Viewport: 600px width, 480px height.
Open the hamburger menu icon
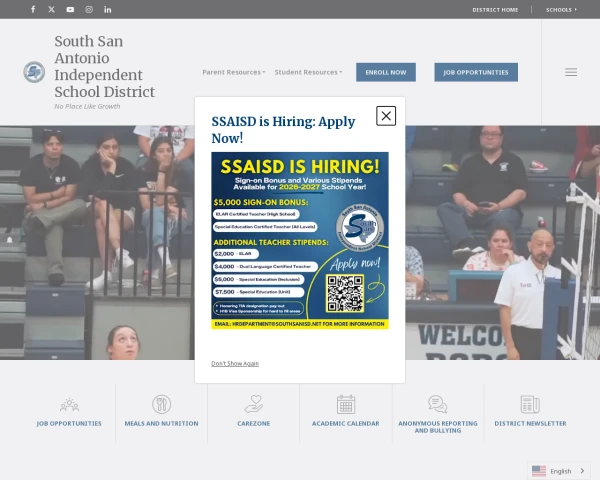[571, 72]
